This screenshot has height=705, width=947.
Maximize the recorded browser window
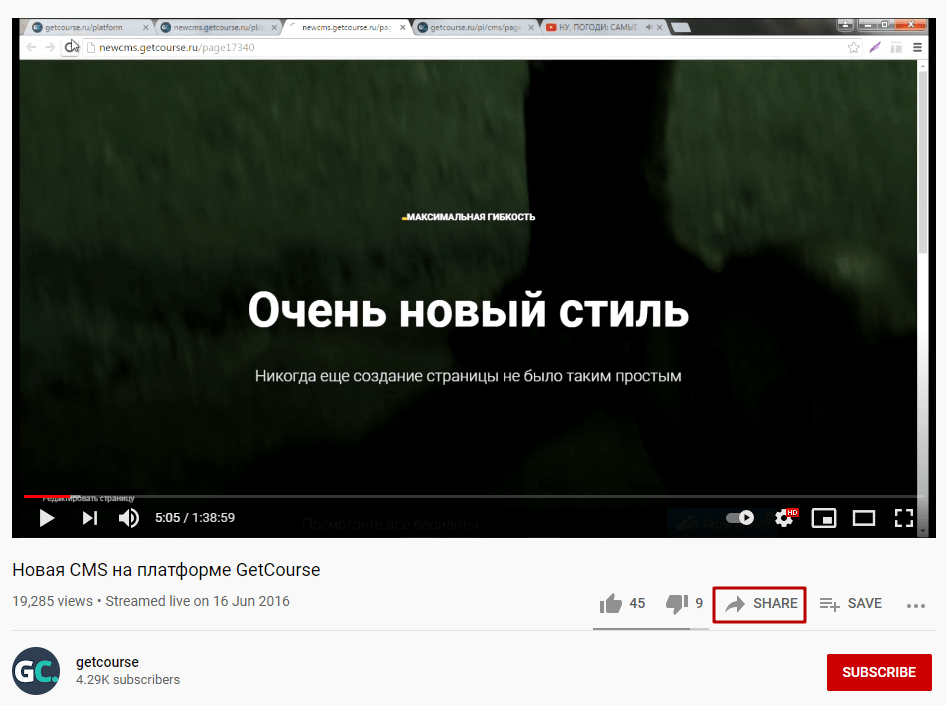tap(885, 25)
